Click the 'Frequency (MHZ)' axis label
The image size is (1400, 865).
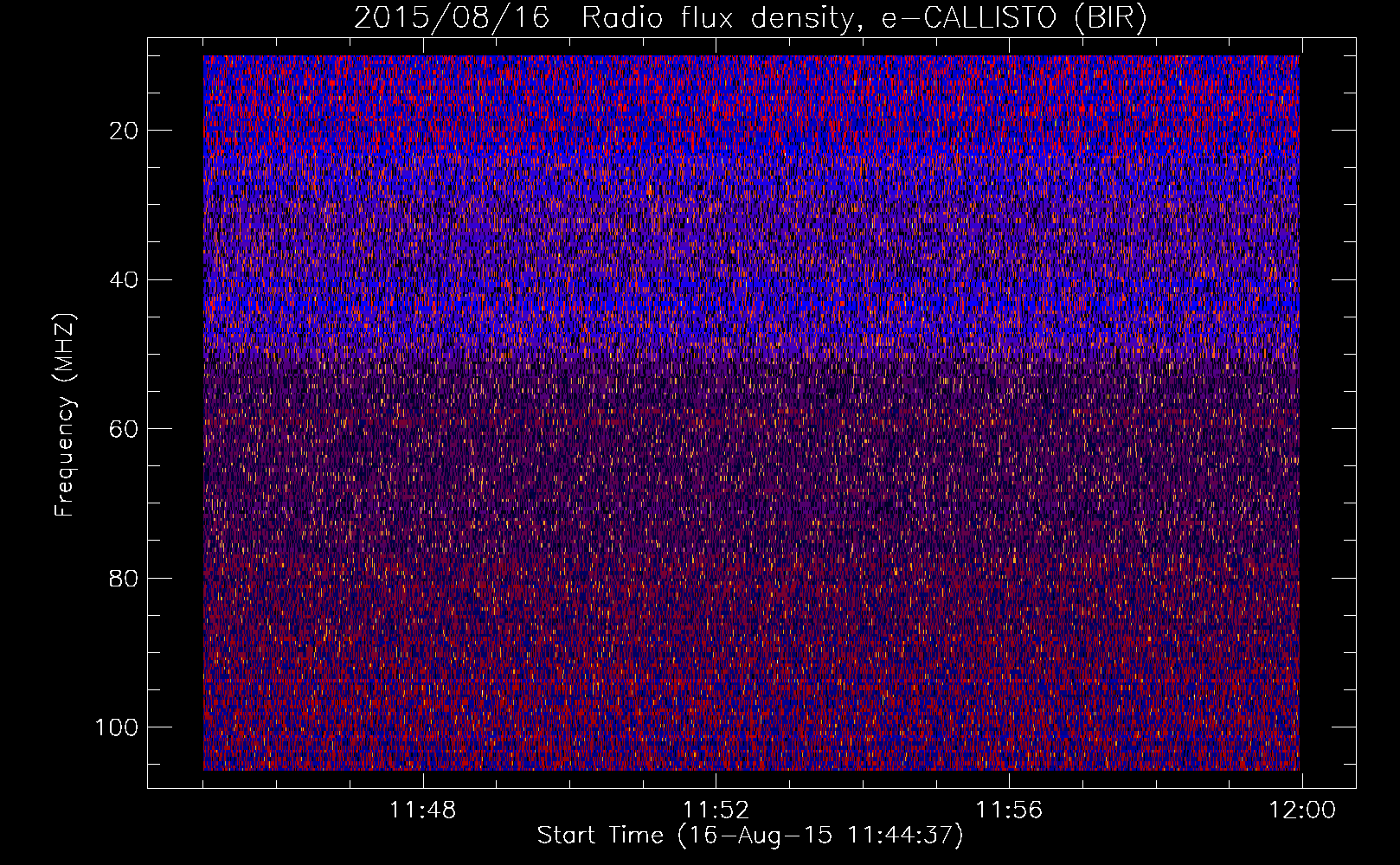click(65, 415)
